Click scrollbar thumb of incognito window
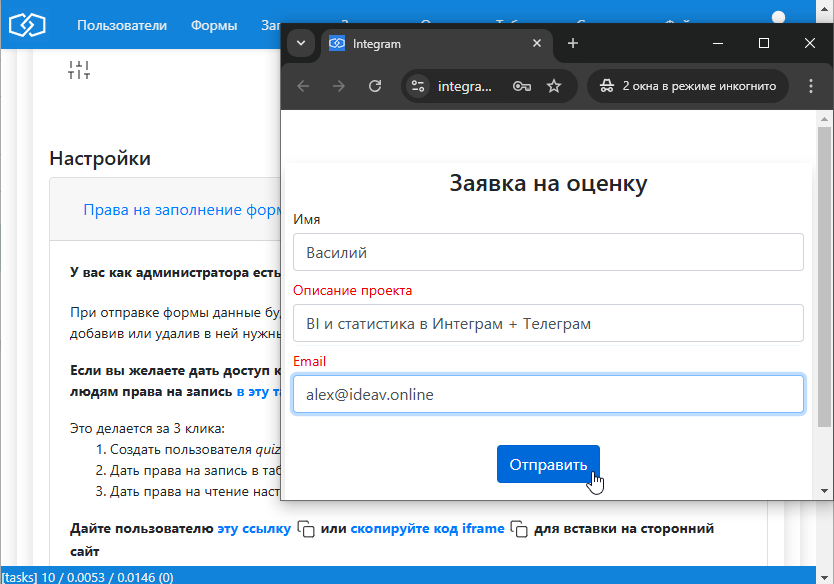Viewport: 834px width, 584px height. [824, 277]
